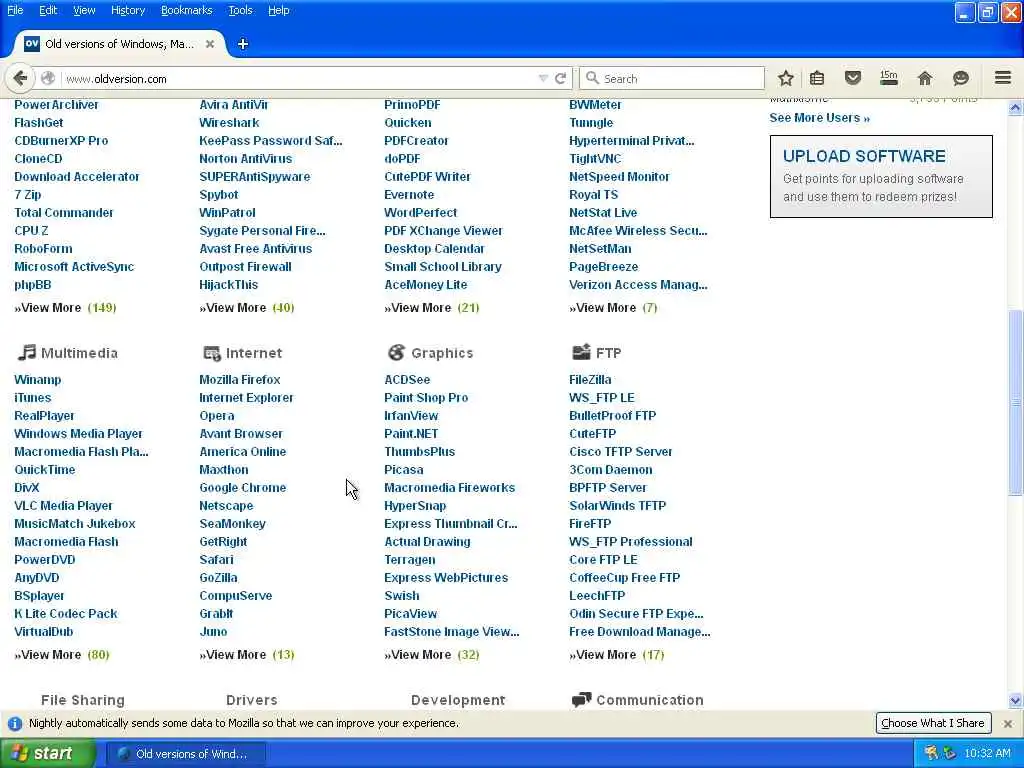
Task: Open the 15m downloads indicator
Action: [888, 78]
